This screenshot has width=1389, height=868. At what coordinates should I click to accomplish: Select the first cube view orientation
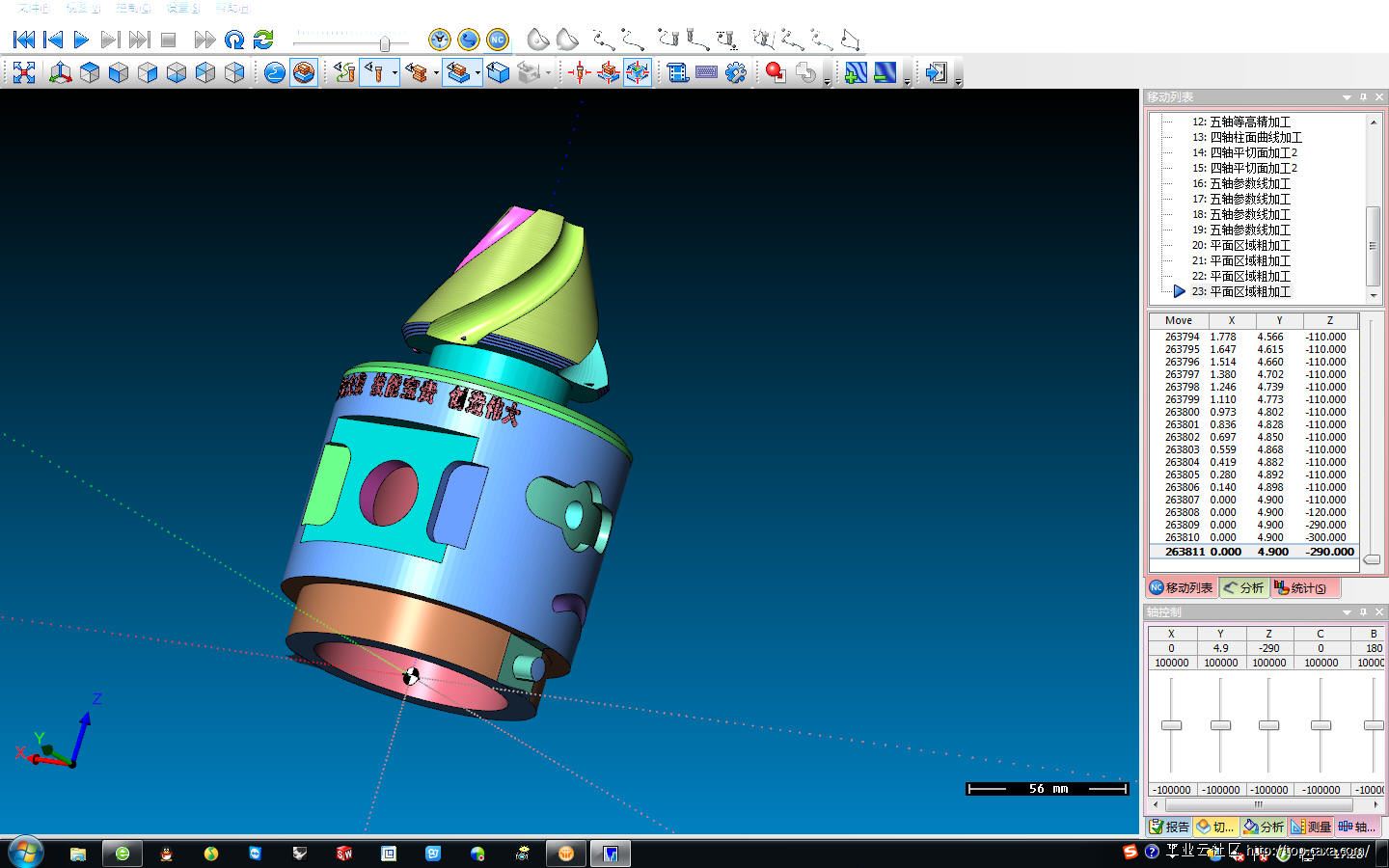pyautogui.click(x=90, y=72)
